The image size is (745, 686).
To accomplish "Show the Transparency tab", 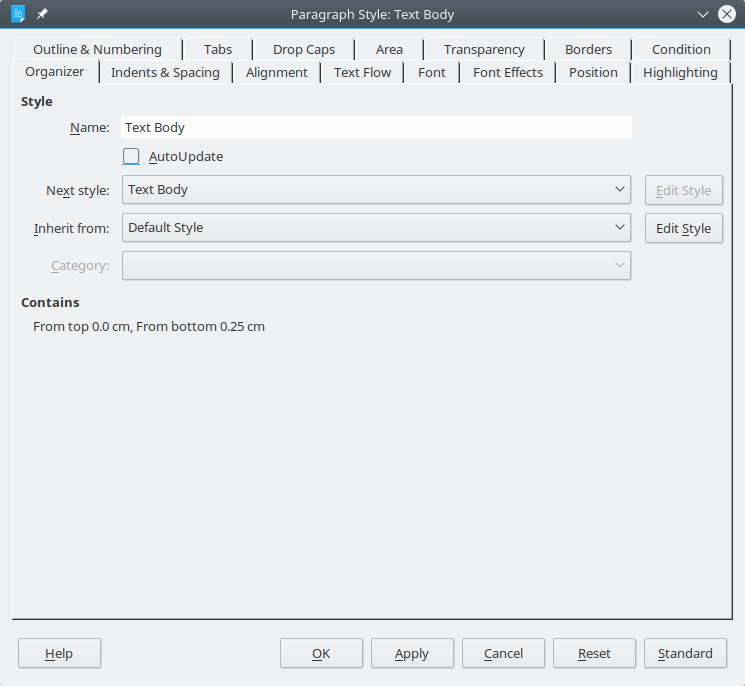I will (484, 50).
